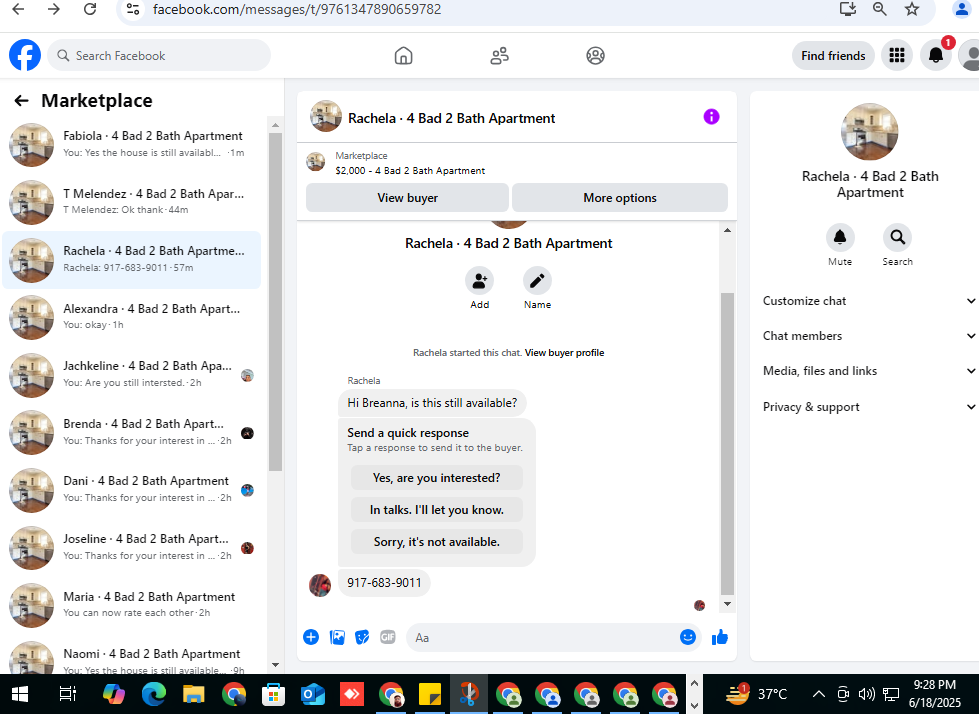This screenshot has width=979, height=714.
Task: Open Task View on taskbar
Action: tap(67, 694)
